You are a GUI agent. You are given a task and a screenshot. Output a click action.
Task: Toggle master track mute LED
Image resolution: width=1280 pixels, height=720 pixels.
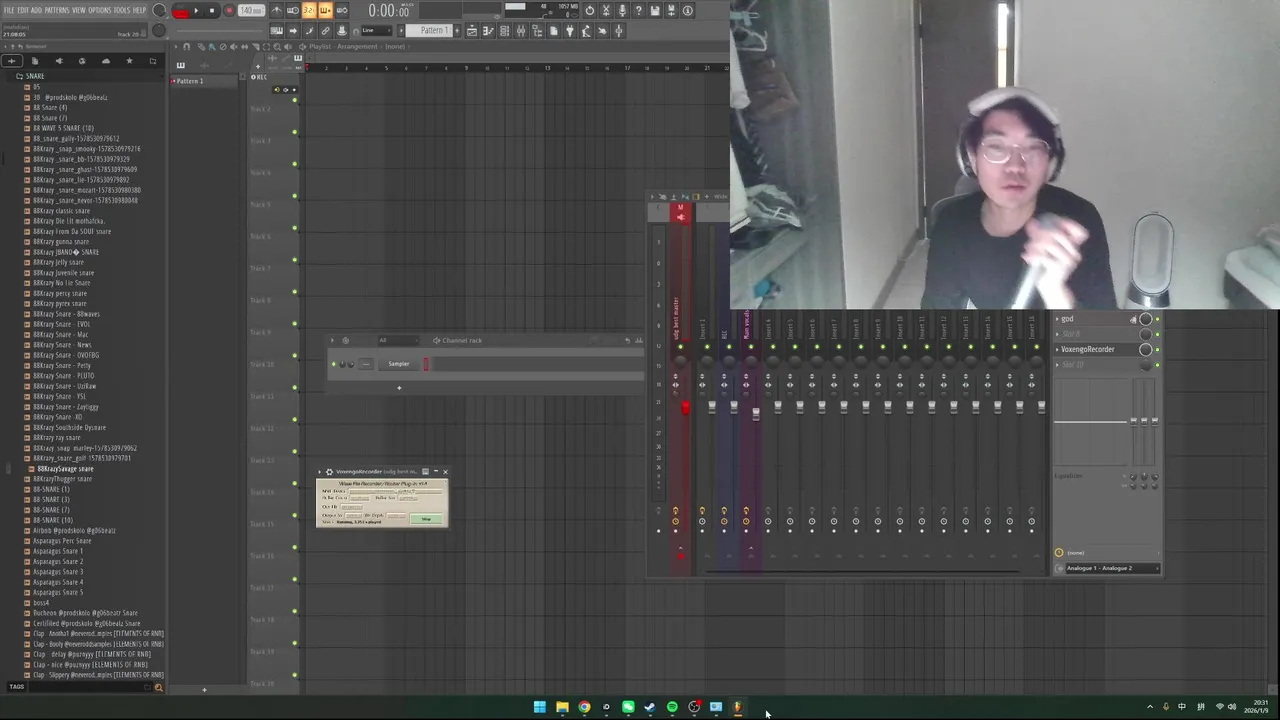681,347
